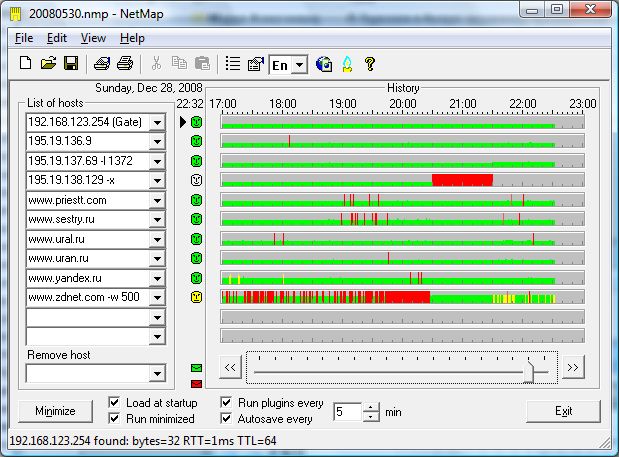The height and width of the screenshot is (457, 619).
Task: Expand the 195.19.137.69 -l 1372 host dropdown
Action: click(157, 161)
